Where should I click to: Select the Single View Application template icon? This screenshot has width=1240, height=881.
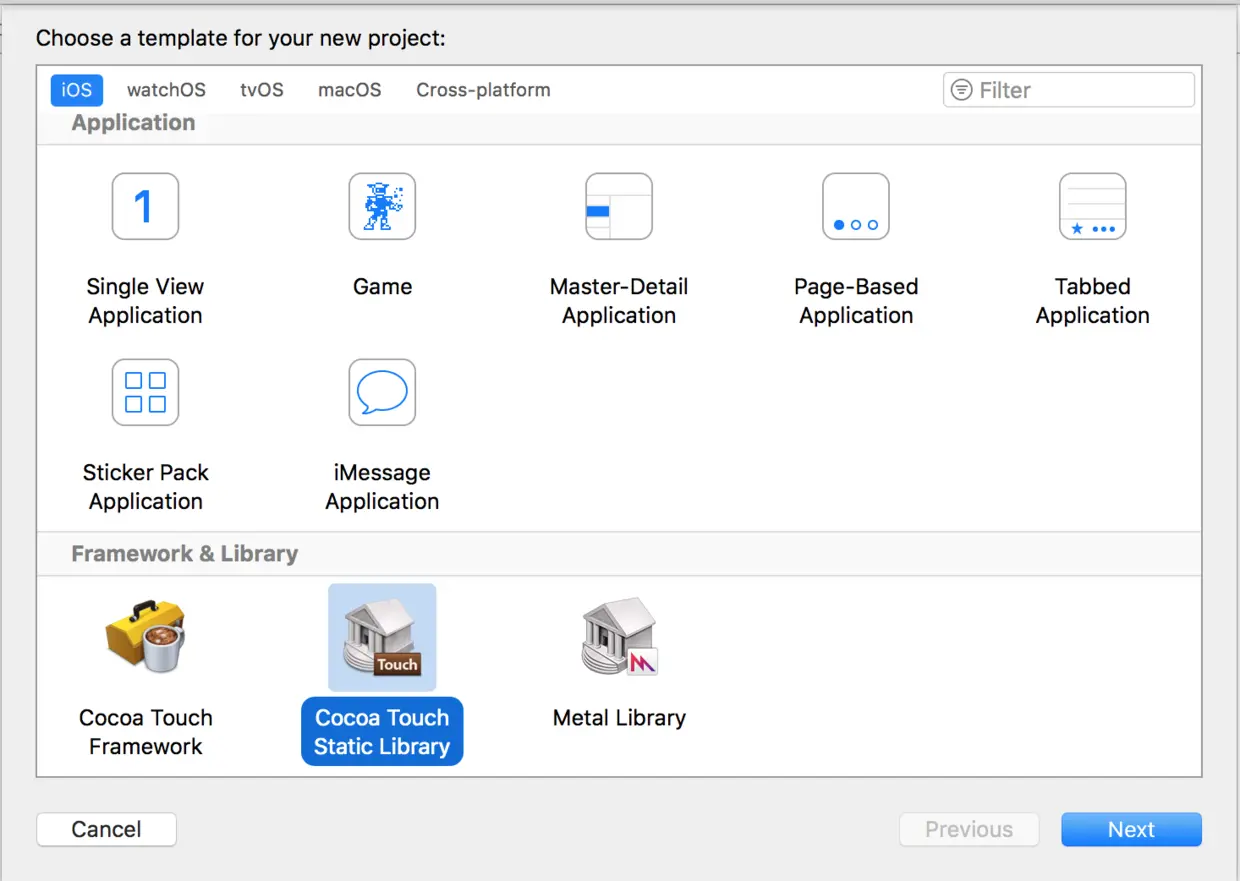tap(145, 206)
